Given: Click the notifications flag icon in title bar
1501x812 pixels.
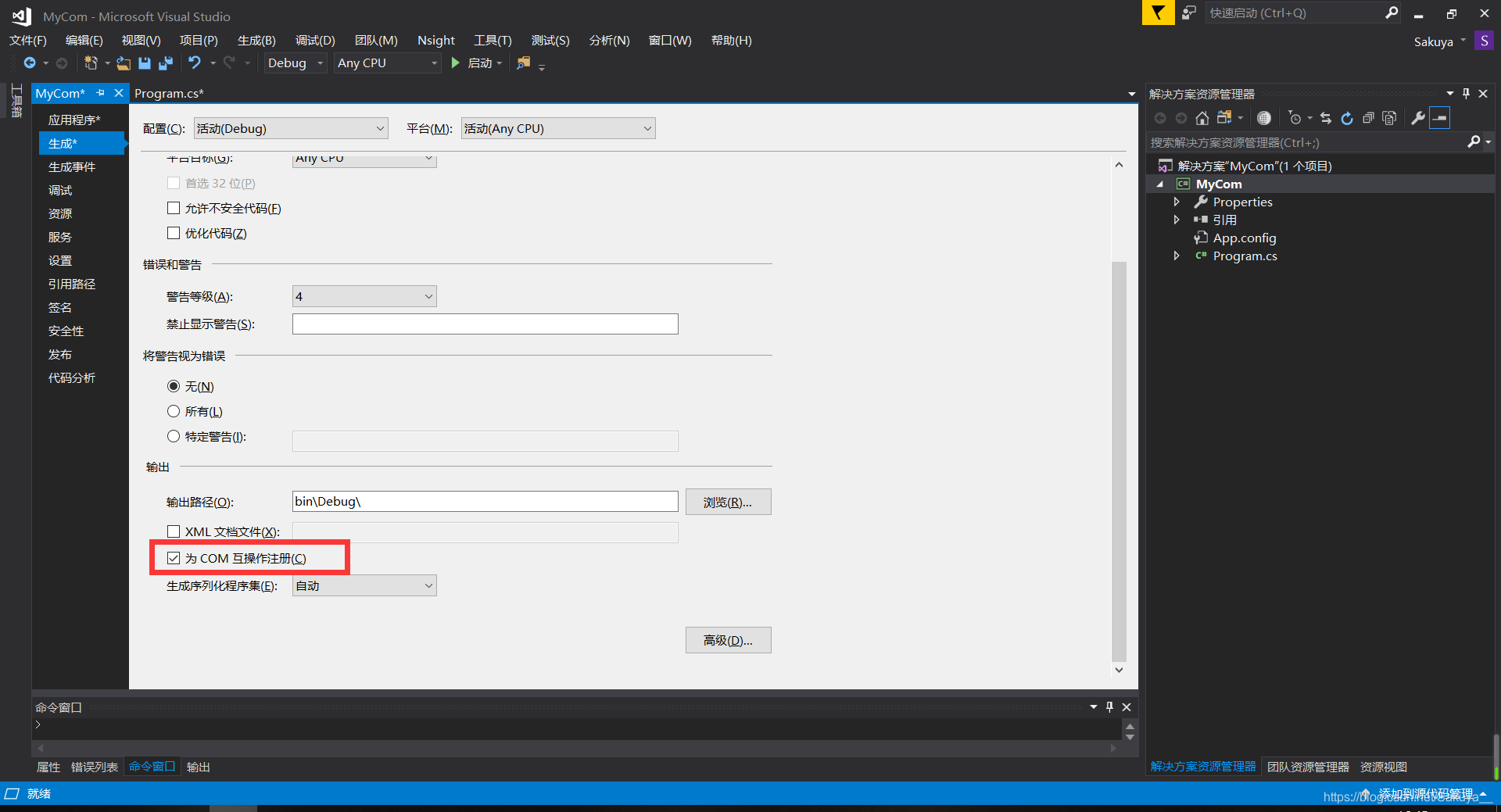Looking at the screenshot, I should 1158,13.
